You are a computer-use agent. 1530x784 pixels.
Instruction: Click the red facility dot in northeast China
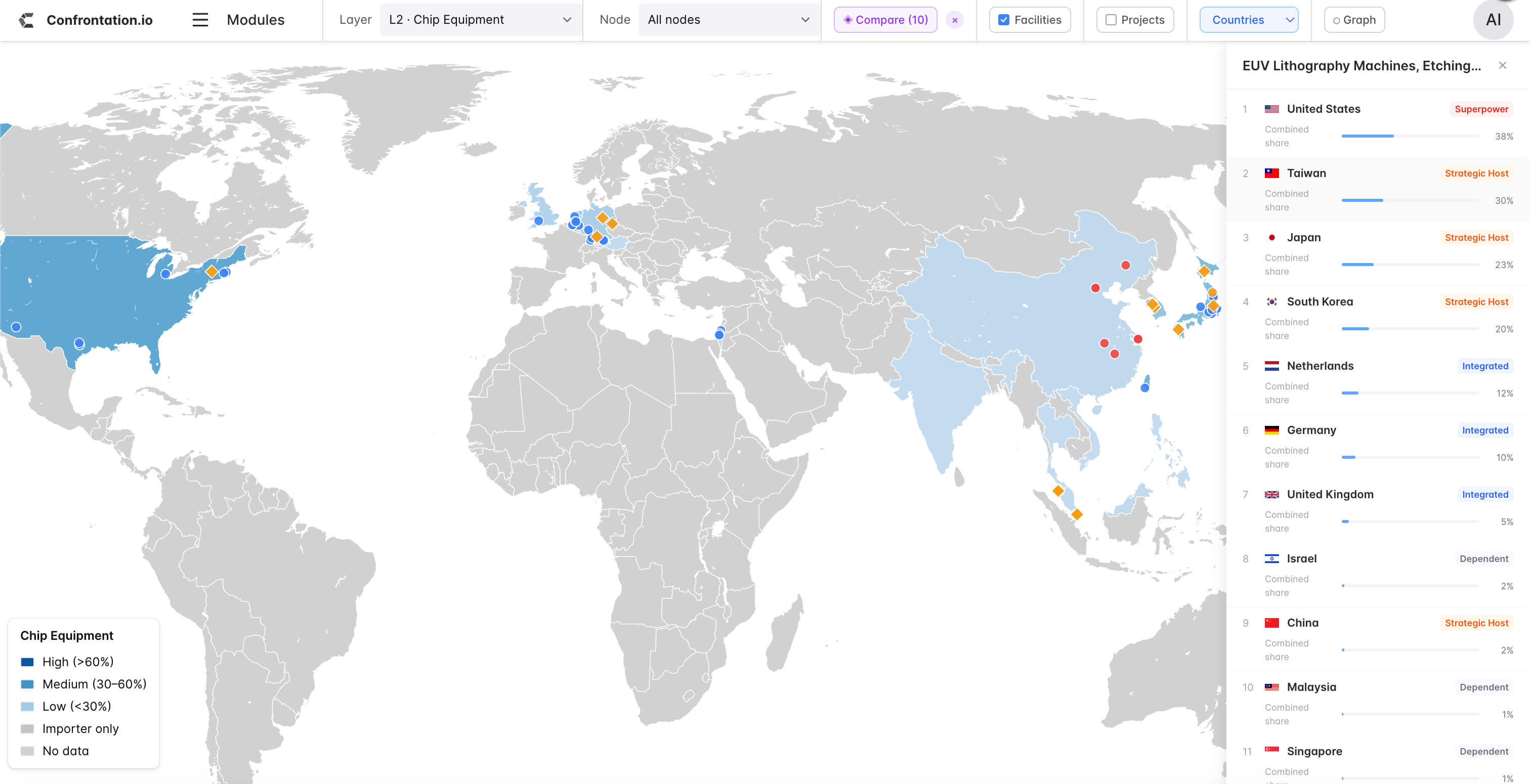coord(1126,265)
